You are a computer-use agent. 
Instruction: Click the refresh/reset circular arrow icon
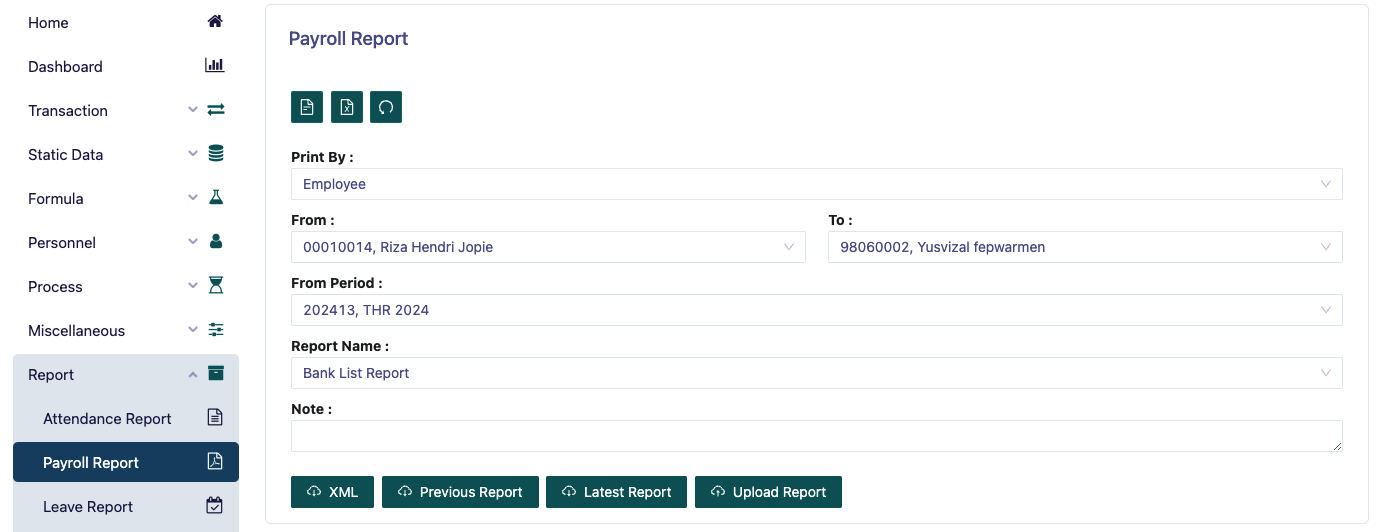(x=386, y=107)
